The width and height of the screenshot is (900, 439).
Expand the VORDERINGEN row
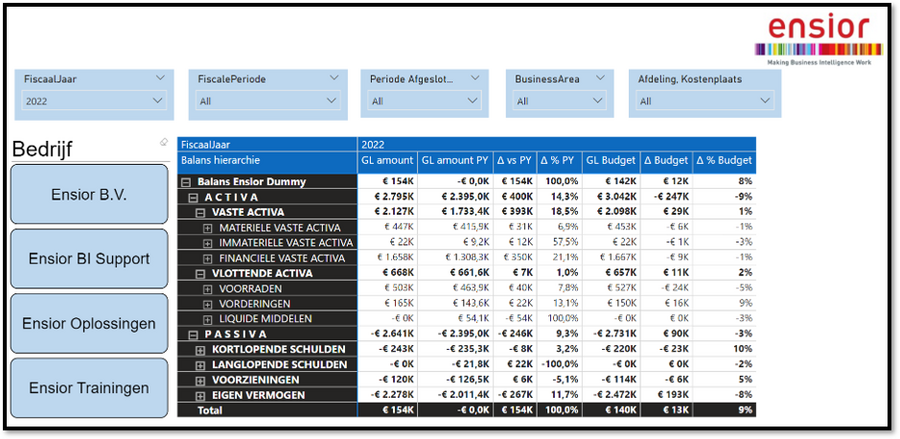208,304
